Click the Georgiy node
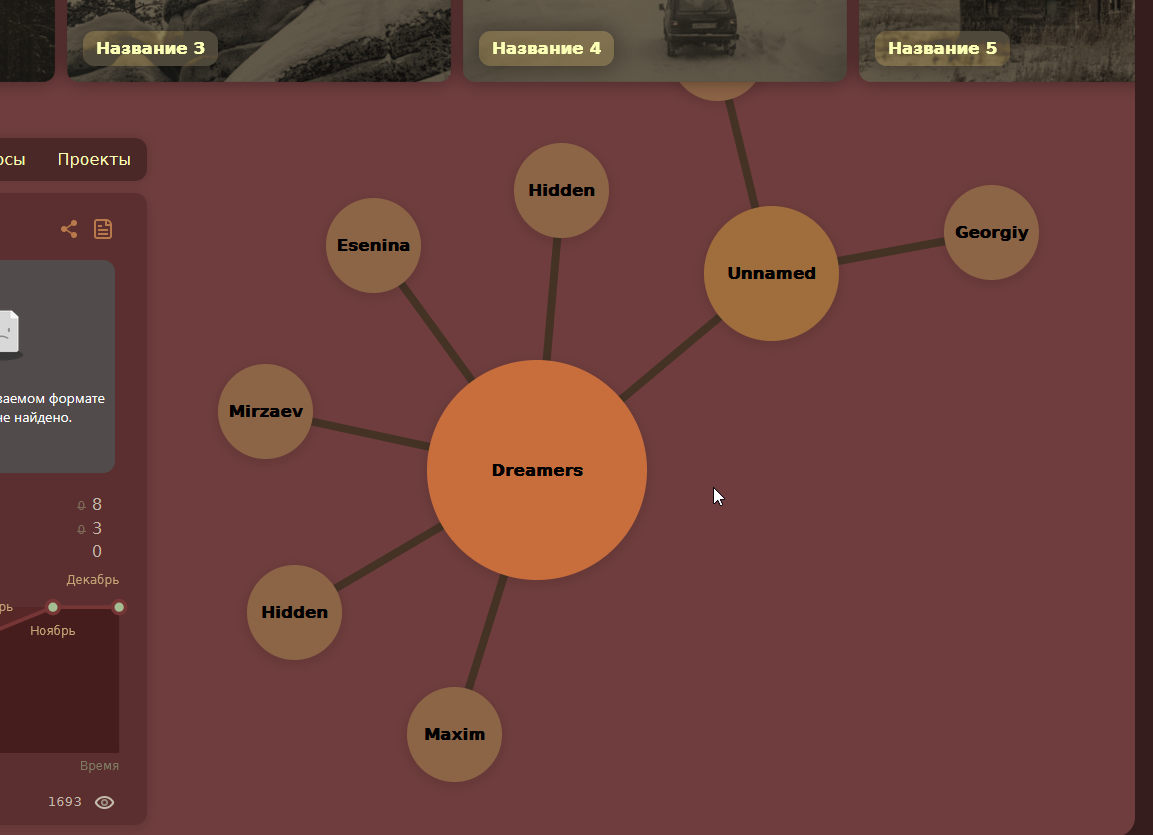The image size is (1153, 835). tap(991, 232)
